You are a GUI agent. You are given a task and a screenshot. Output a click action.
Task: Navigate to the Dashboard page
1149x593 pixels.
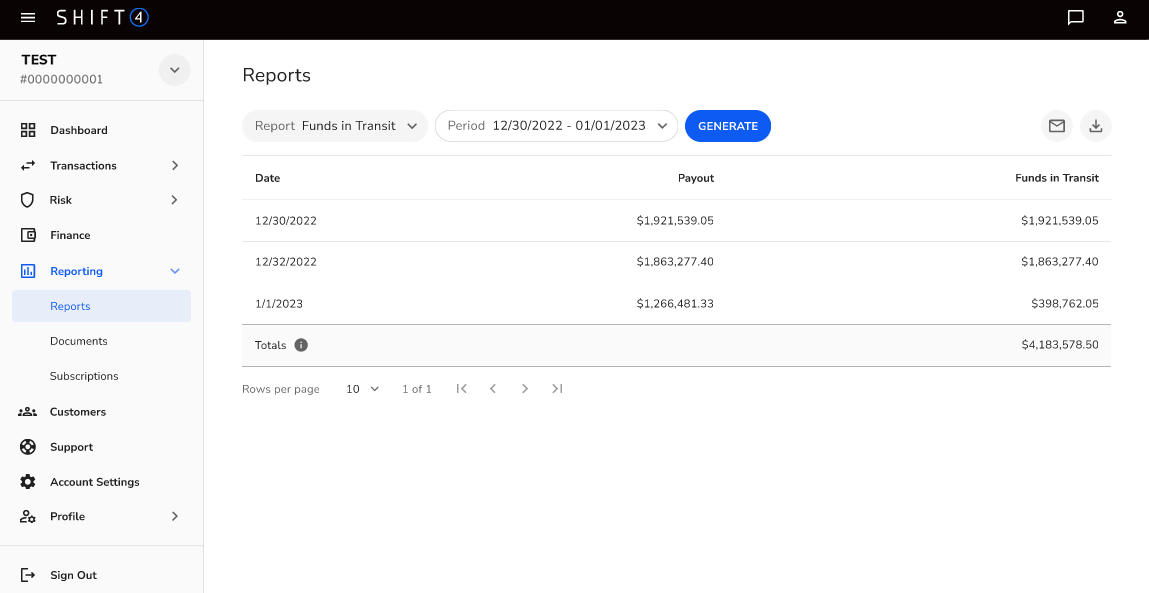(79, 130)
